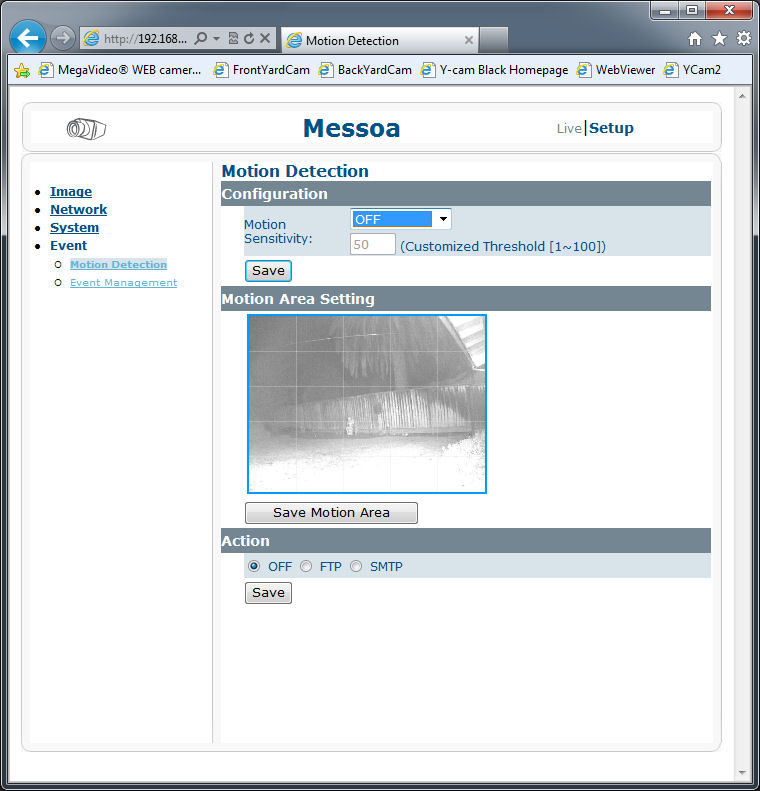Click the Add to Favorites bar star icon
This screenshot has height=791, width=760.
[22, 70]
